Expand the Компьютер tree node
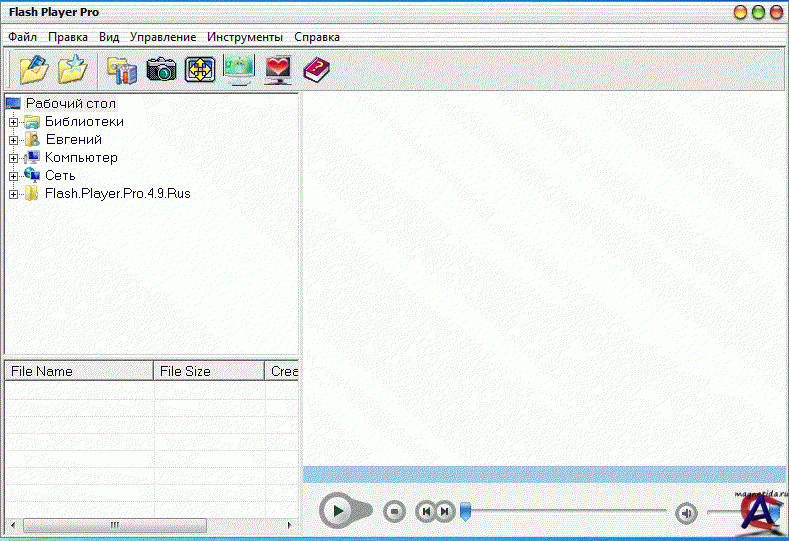This screenshot has height=541, width=789. 14,158
